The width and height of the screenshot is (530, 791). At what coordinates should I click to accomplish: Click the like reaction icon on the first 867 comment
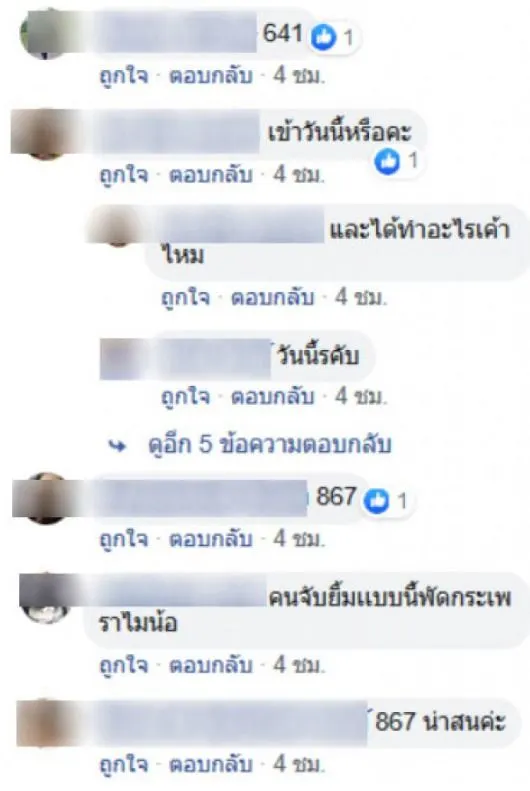377,501
